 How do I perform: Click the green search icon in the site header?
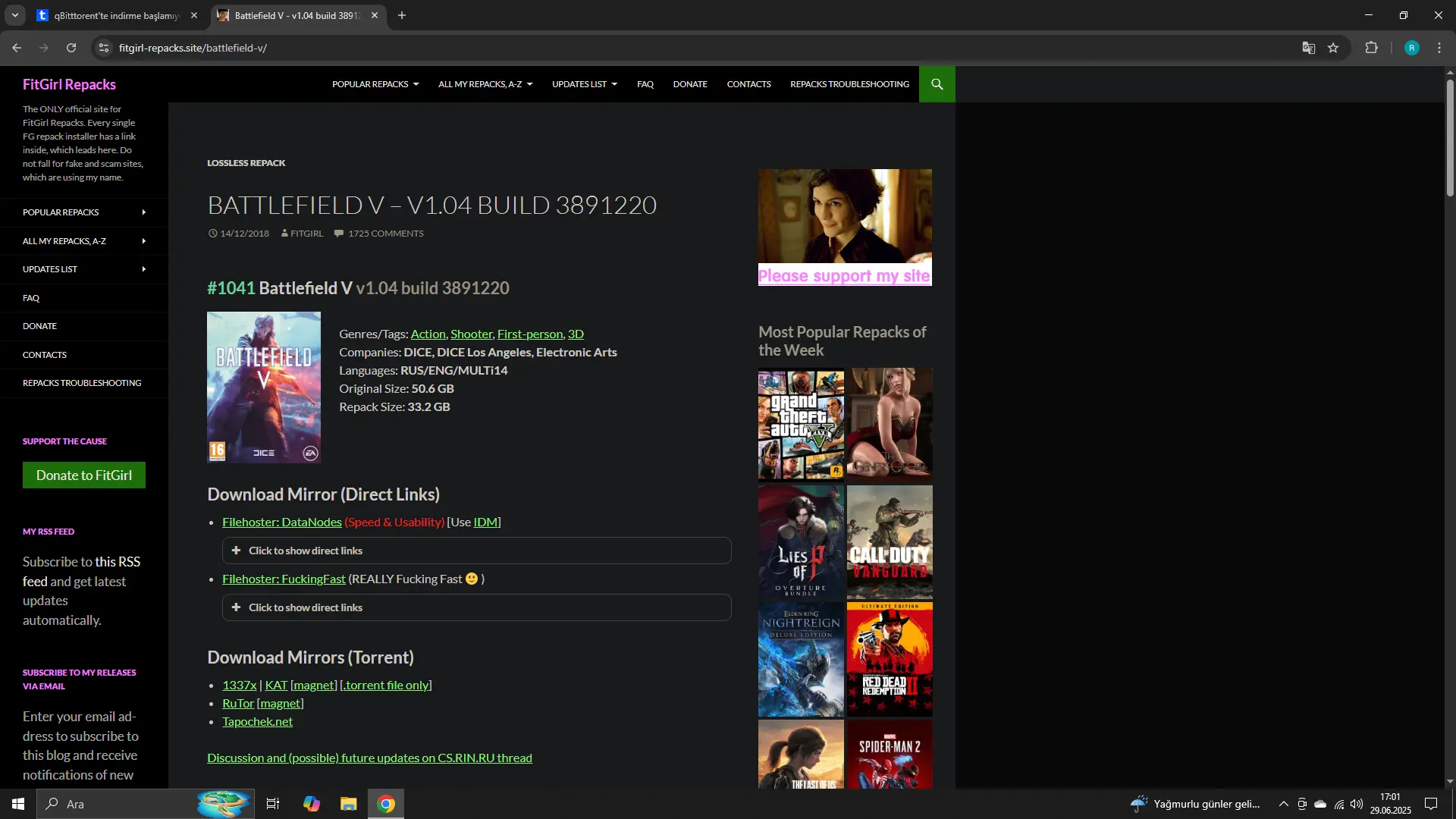click(x=937, y=84)
